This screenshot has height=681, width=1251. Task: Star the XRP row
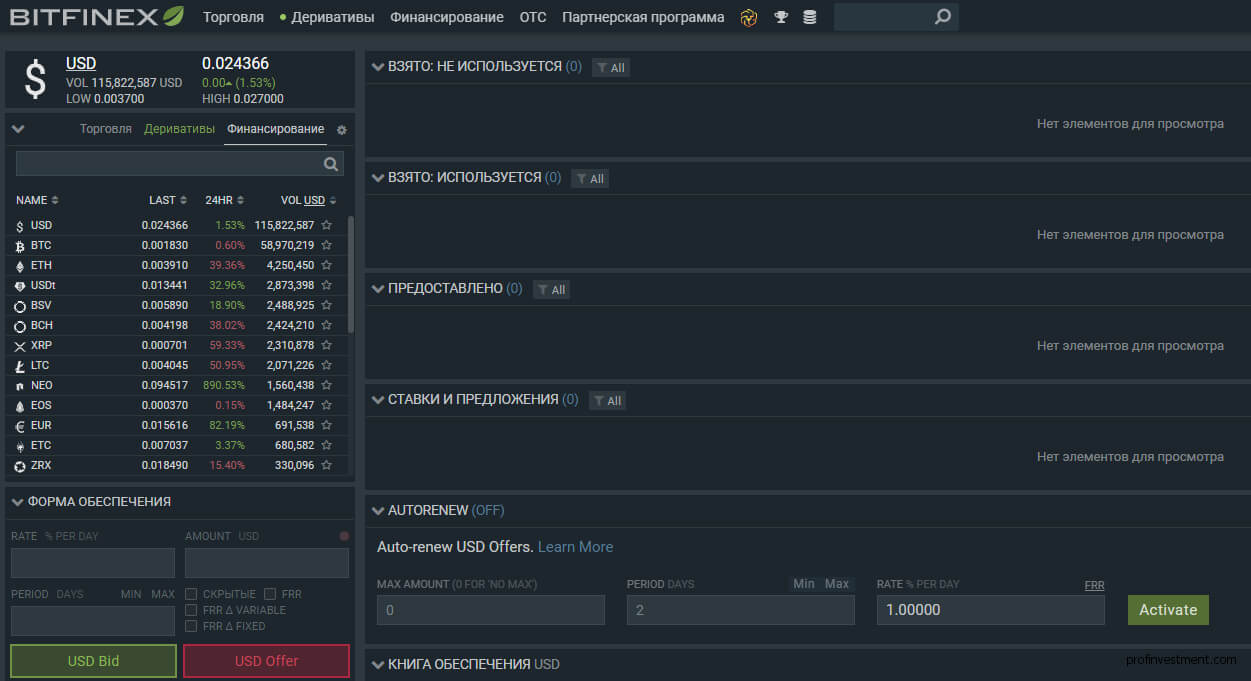[x=327, y=345]
